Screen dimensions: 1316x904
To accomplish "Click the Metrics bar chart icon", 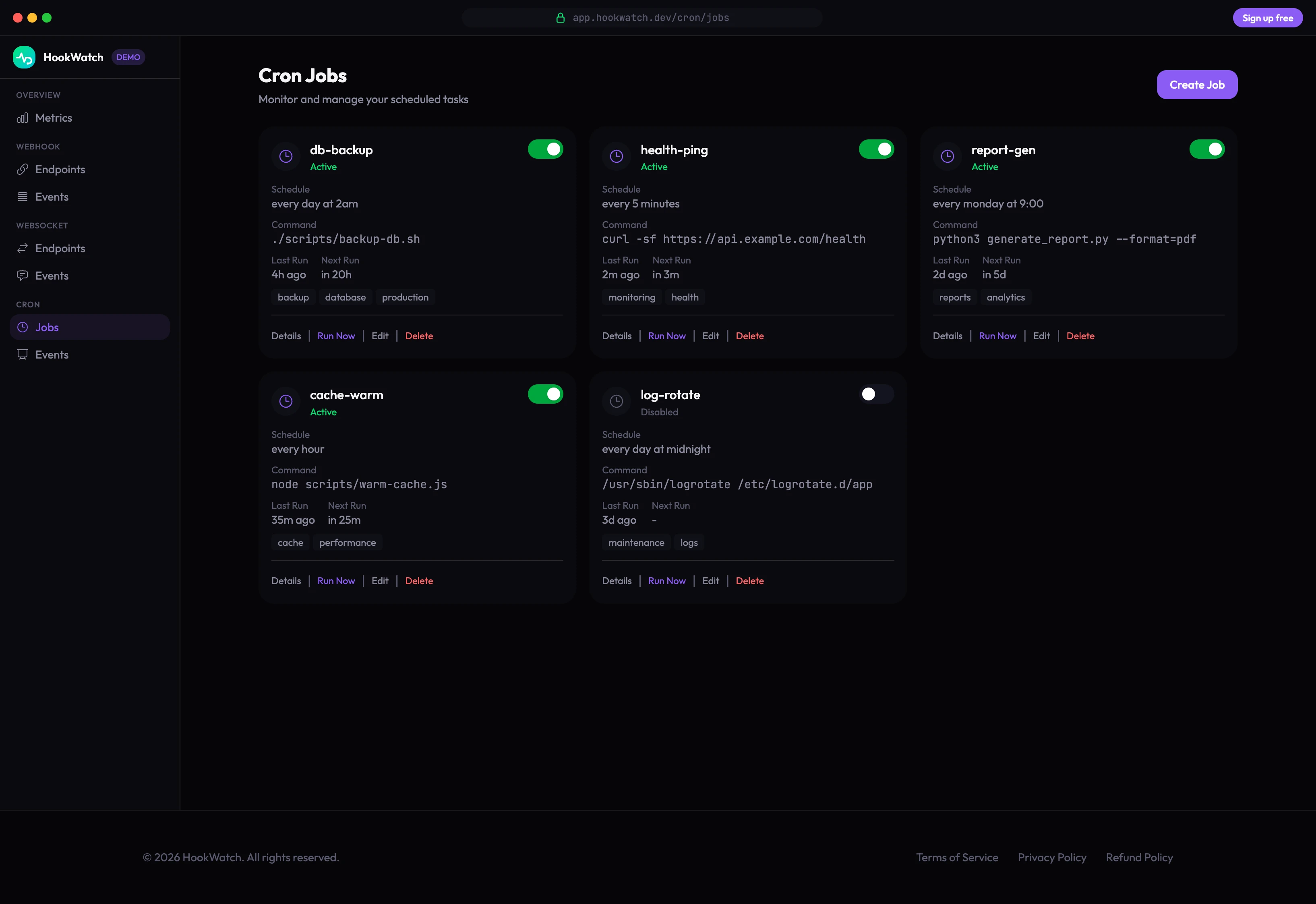I will click(23, 118).
